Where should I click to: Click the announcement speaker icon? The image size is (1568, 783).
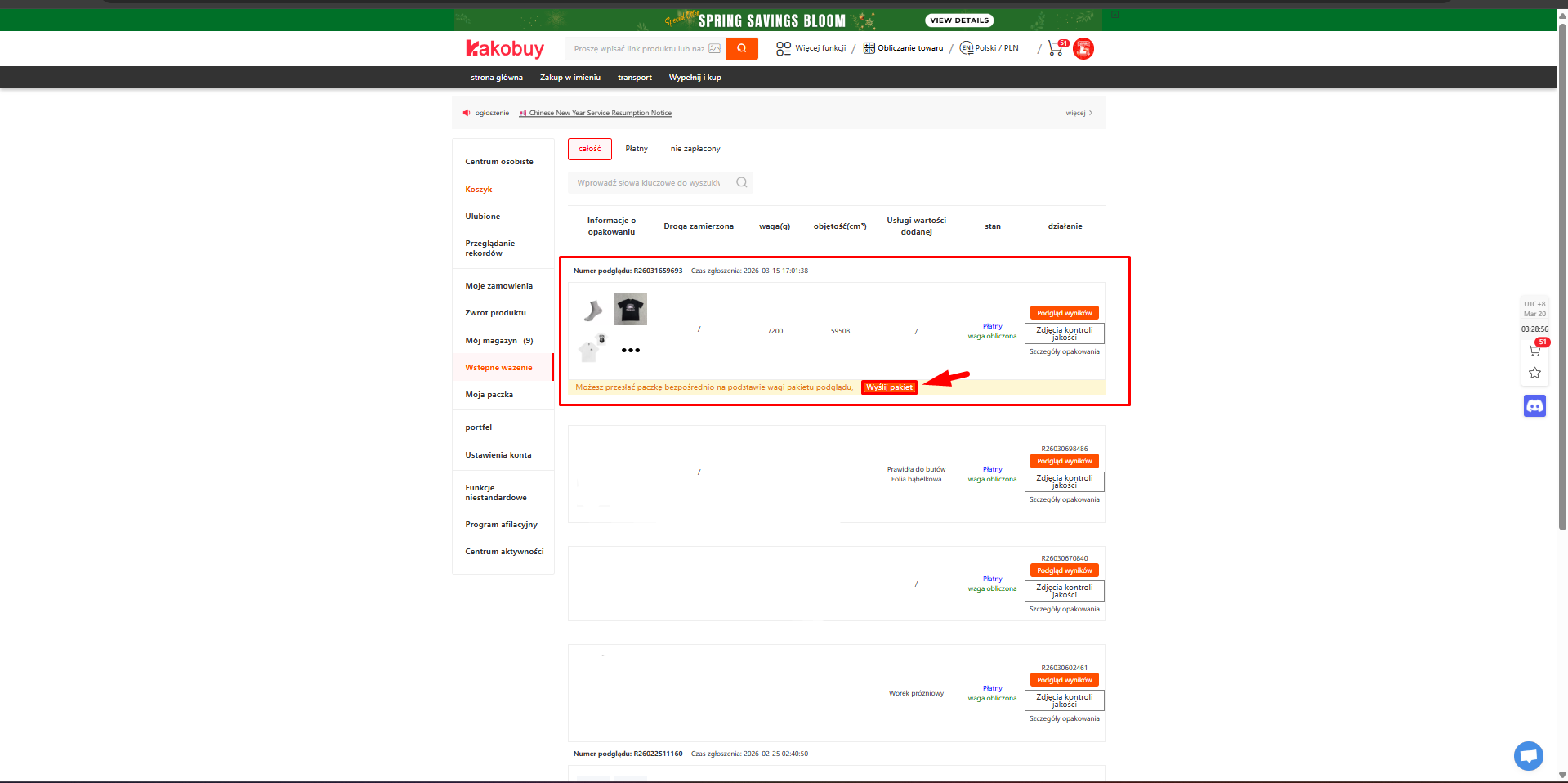(467, 113)
